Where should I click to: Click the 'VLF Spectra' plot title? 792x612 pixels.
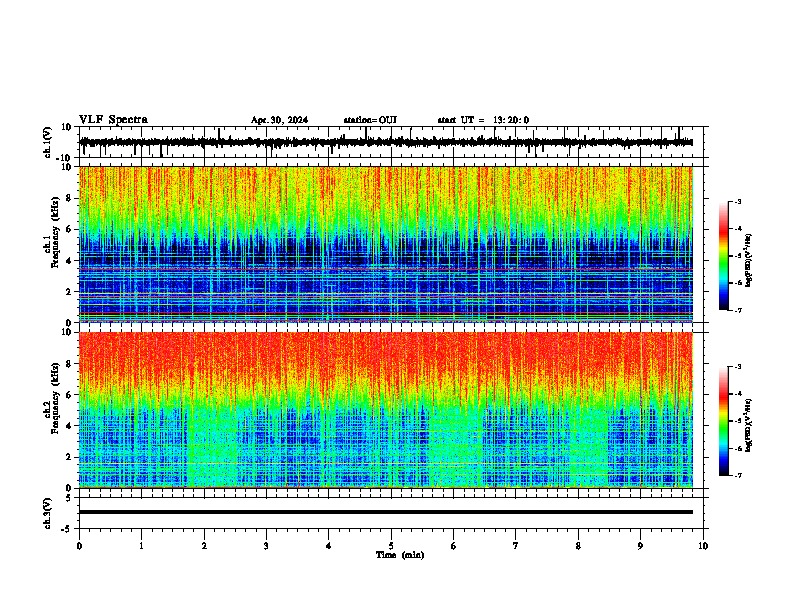(x=113, y=120)
